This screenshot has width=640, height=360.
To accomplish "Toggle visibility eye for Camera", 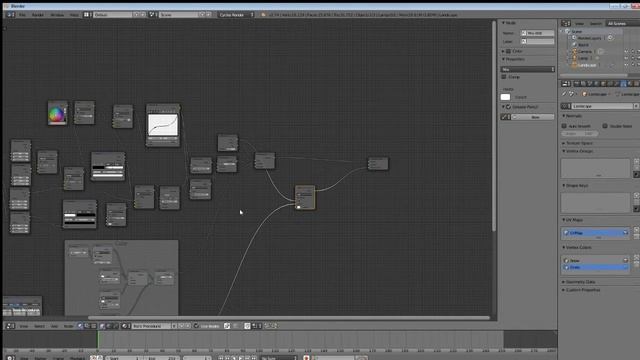I will click(x=626, y=52).
